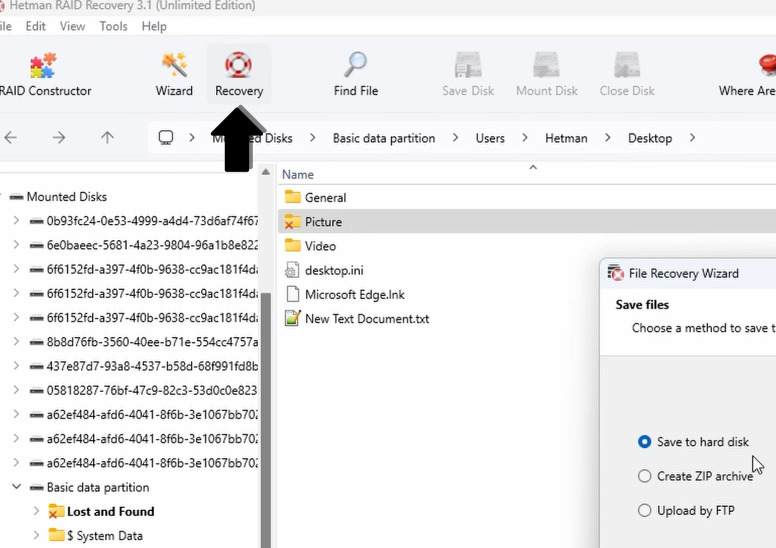Select the desktop.ini file icon
Screen dimensions: 776x548
[292, 270]
